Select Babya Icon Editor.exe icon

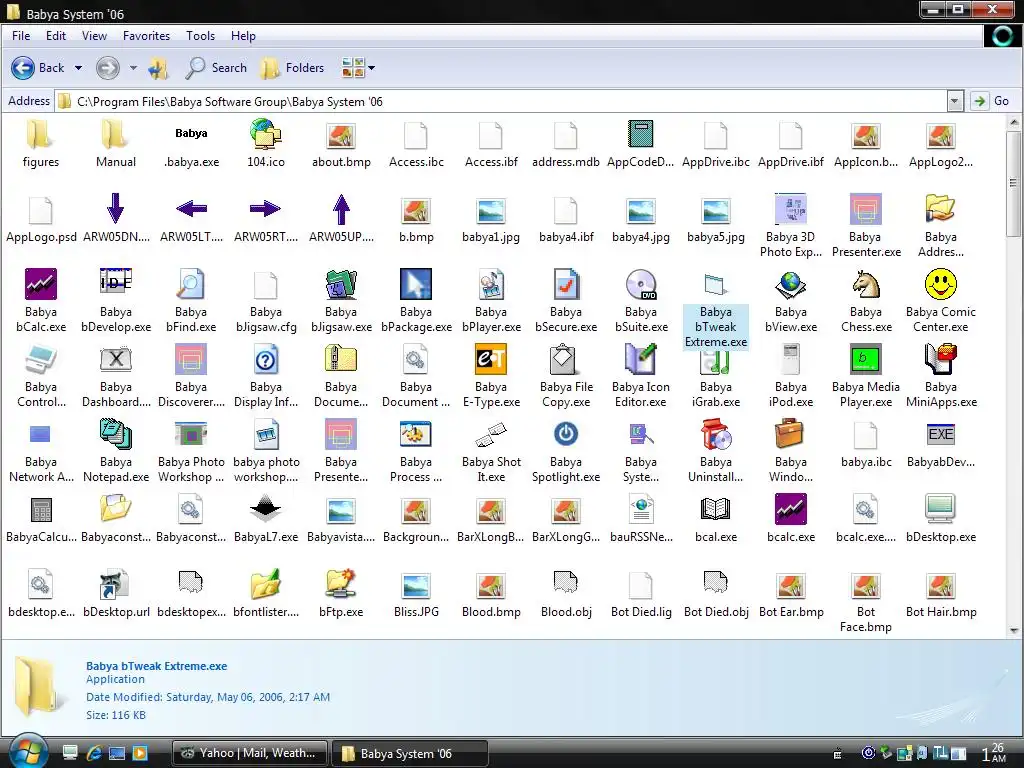641,359
